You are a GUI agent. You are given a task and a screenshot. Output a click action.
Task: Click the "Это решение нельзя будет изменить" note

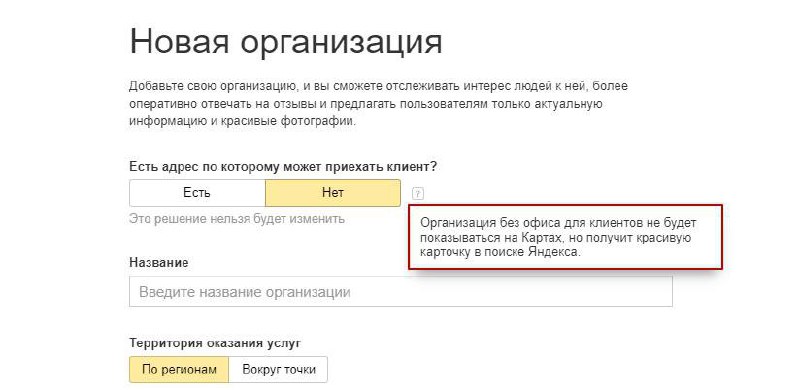tap(237, 220)
